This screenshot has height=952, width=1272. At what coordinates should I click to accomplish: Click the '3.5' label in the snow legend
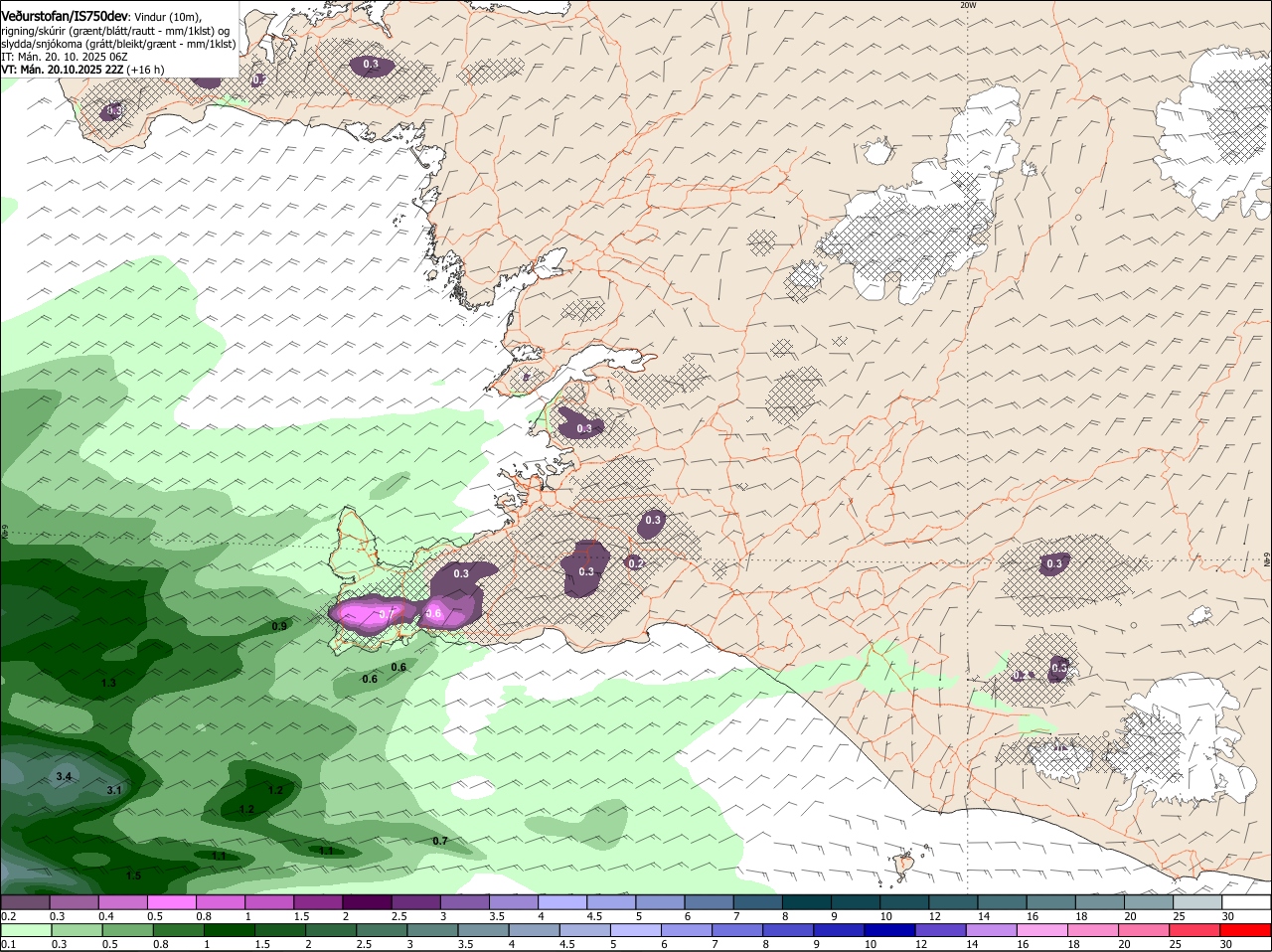click(496, 916)
